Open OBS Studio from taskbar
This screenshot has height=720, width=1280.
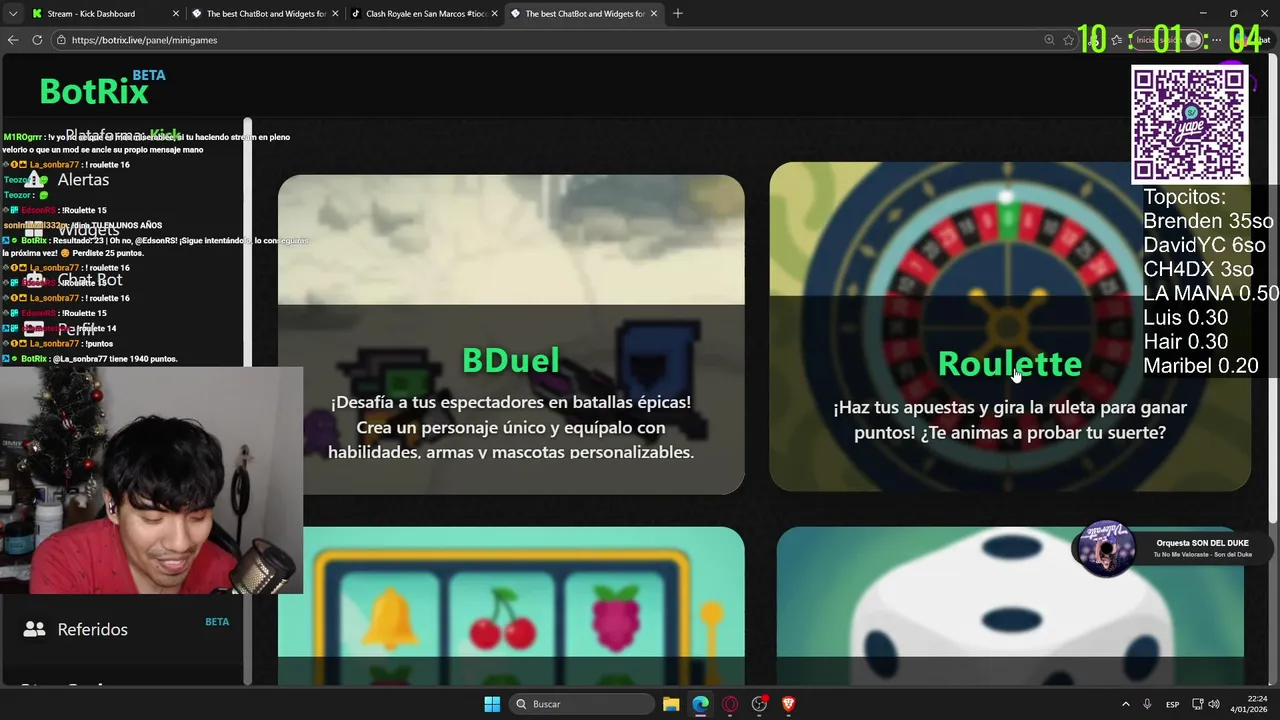point(759,704)
